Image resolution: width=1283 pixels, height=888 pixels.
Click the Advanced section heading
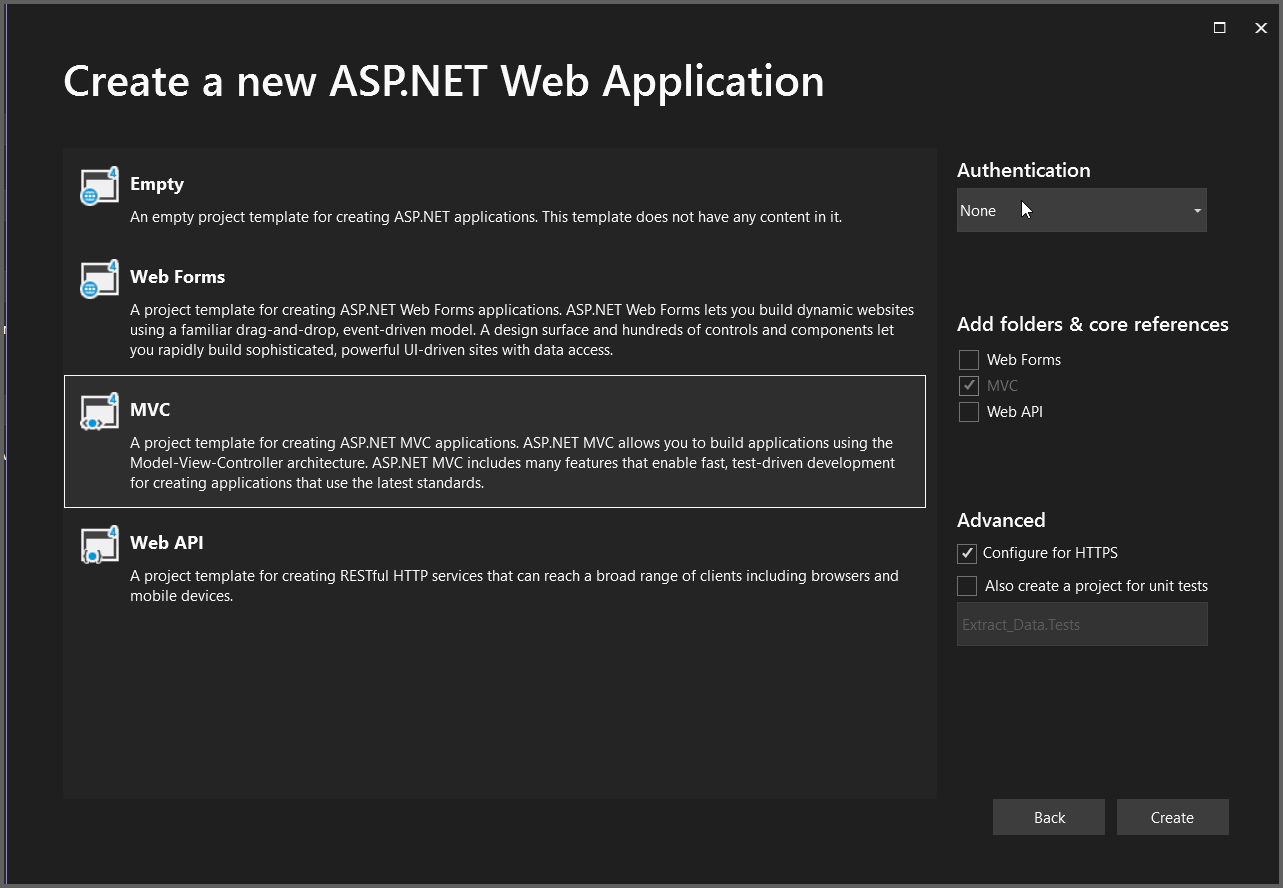pos(1001,520)
